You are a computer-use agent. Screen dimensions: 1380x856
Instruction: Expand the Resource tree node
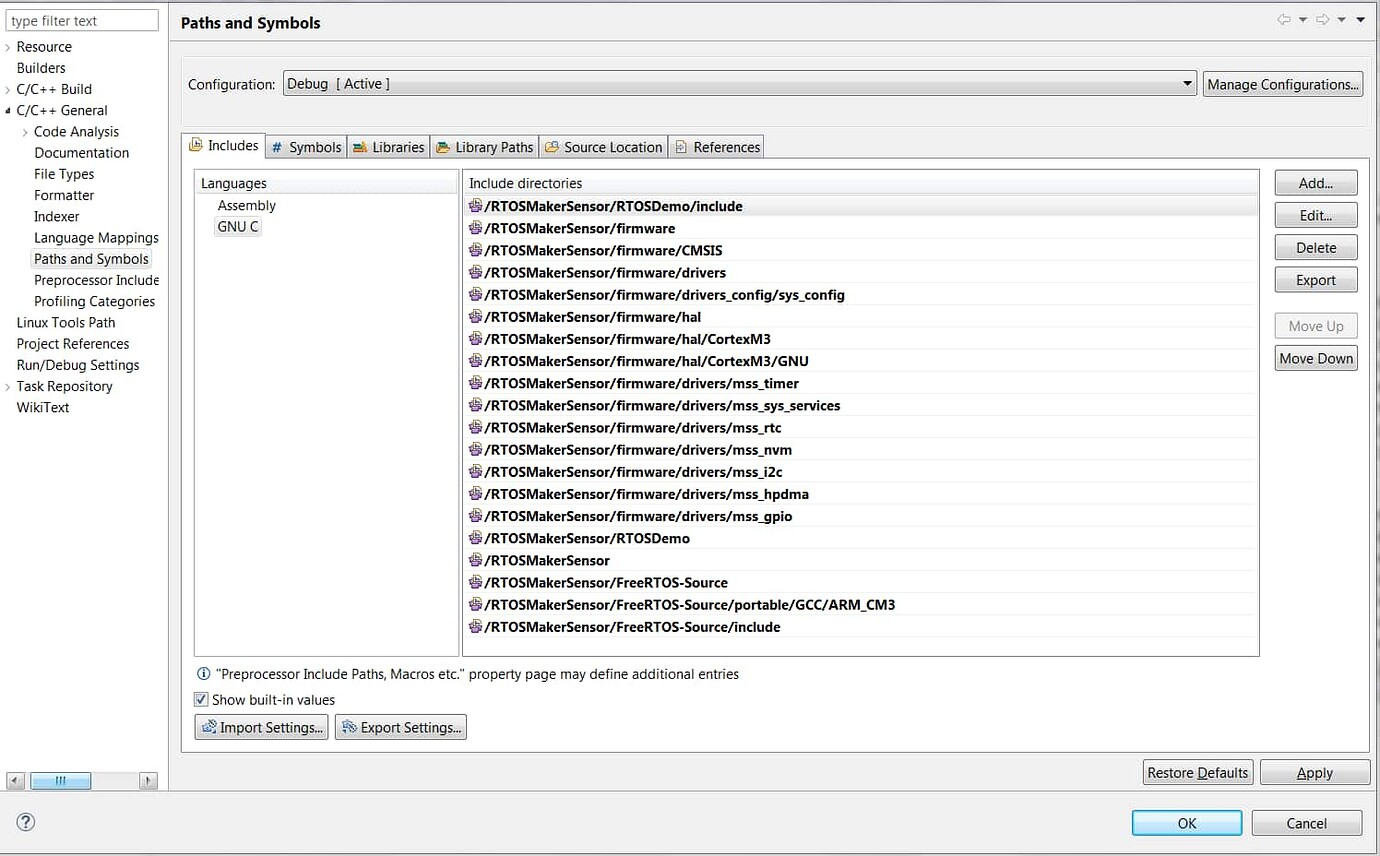[8, 46]
